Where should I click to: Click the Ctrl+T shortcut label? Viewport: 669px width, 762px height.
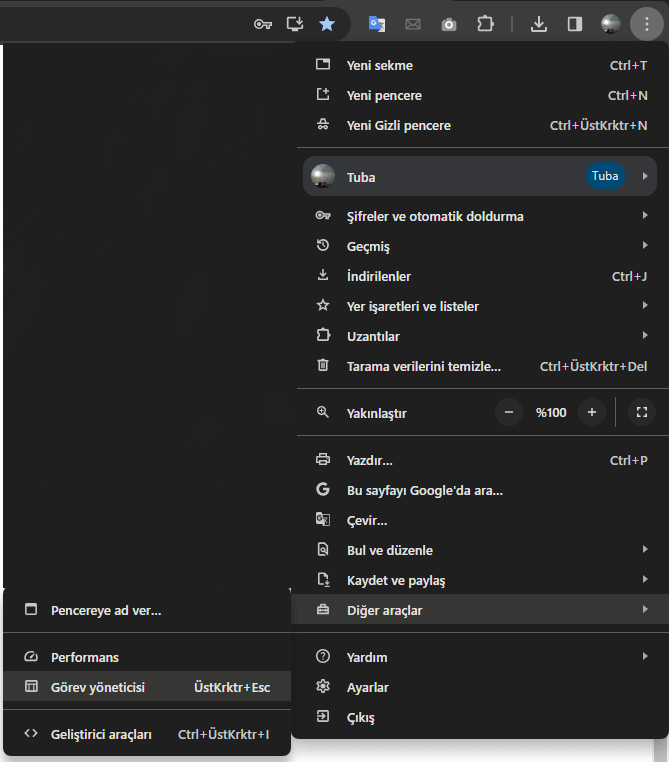pyautogui.click(x=629, y=66)
